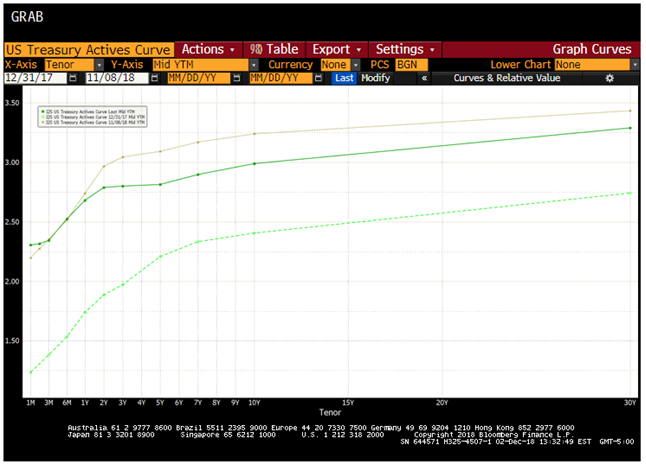Click the Mid YTM value in the Y-Axis field

tap(200, 65)
